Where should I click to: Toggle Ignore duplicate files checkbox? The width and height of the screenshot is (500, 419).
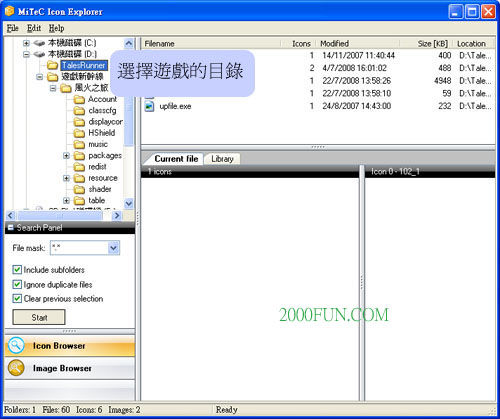(x=17, y=284)
